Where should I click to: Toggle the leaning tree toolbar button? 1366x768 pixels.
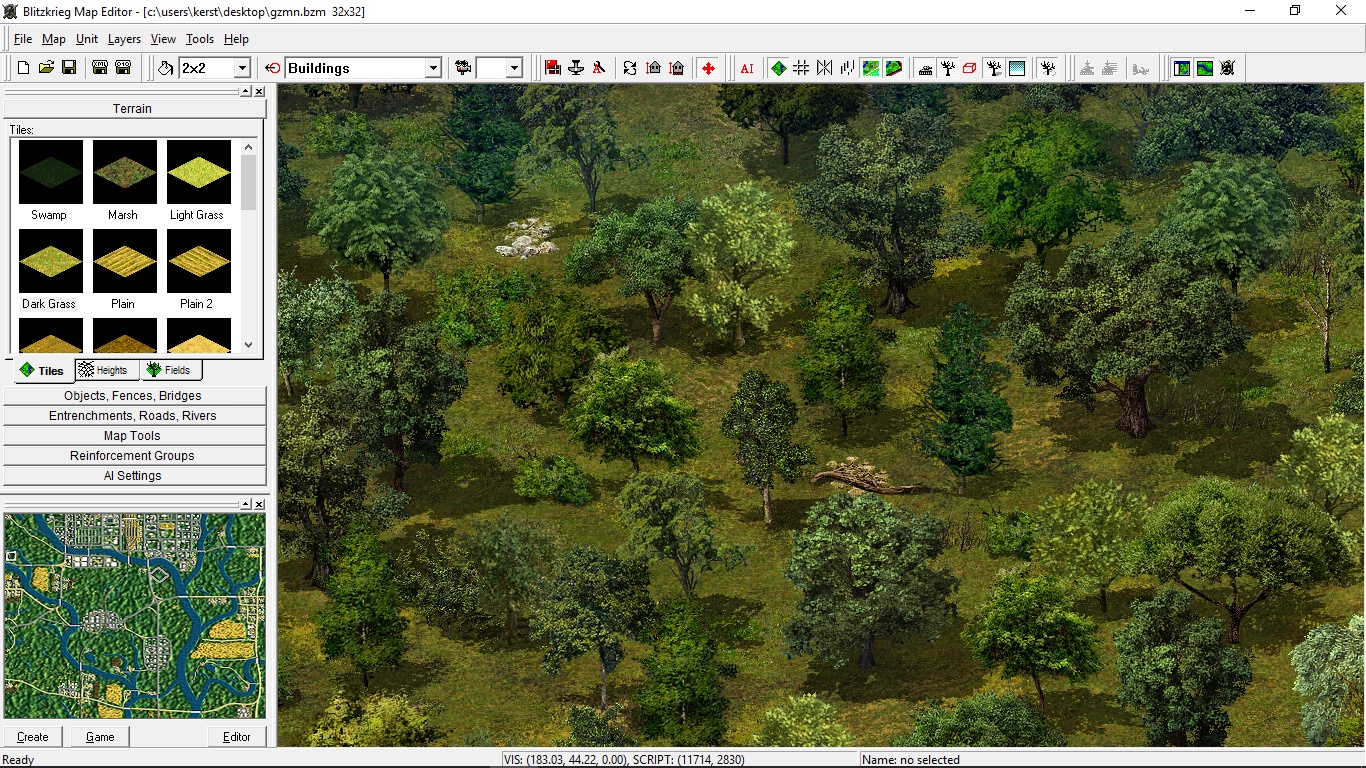point(1048,68)
